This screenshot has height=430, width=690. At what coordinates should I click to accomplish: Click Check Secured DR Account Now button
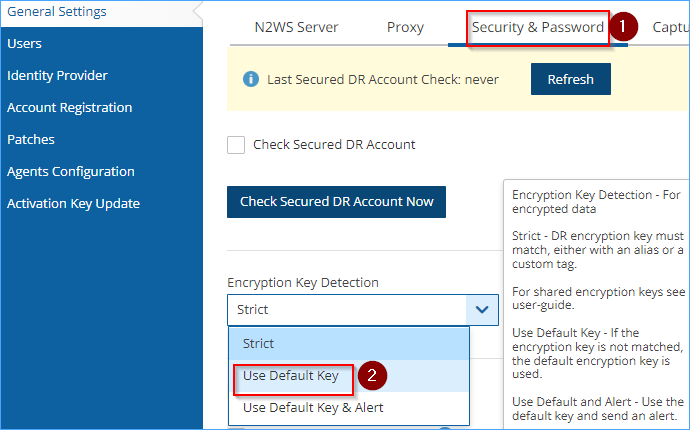pos(336,202)
